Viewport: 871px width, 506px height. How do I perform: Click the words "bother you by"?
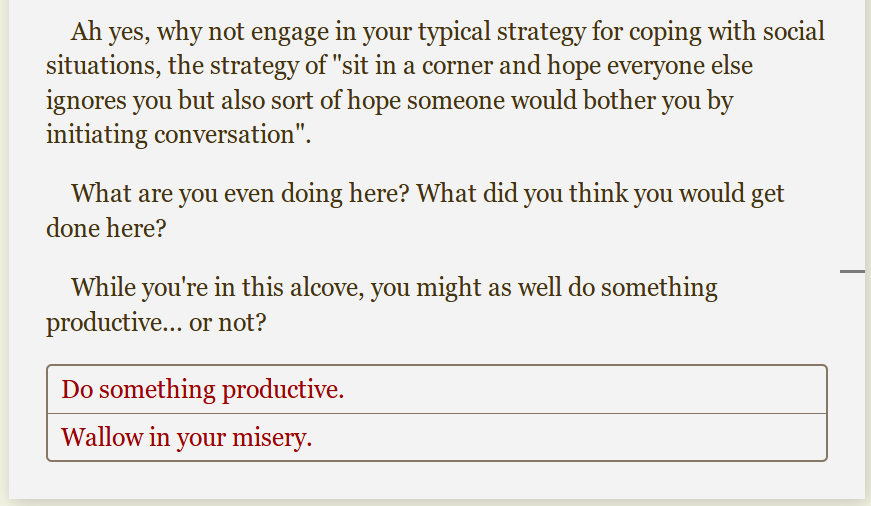pos(657,101)
